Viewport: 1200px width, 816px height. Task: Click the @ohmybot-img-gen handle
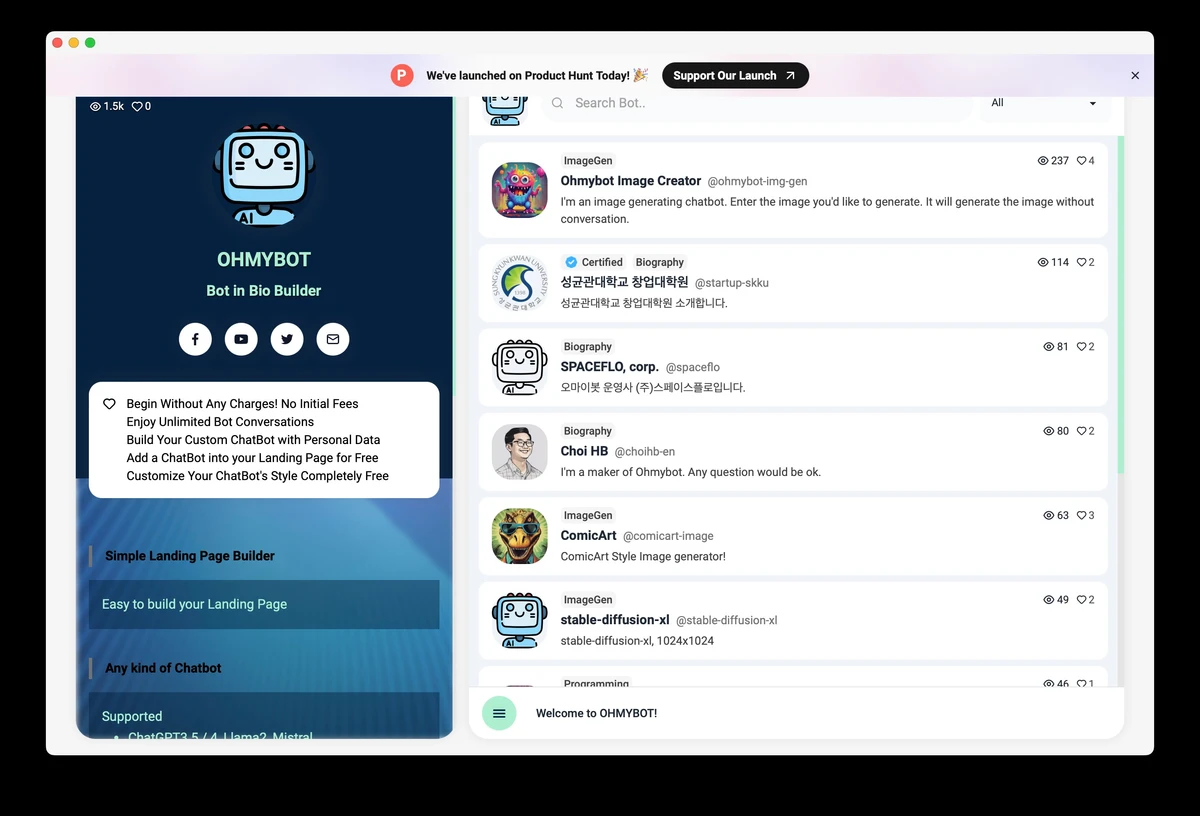[757, 182]
